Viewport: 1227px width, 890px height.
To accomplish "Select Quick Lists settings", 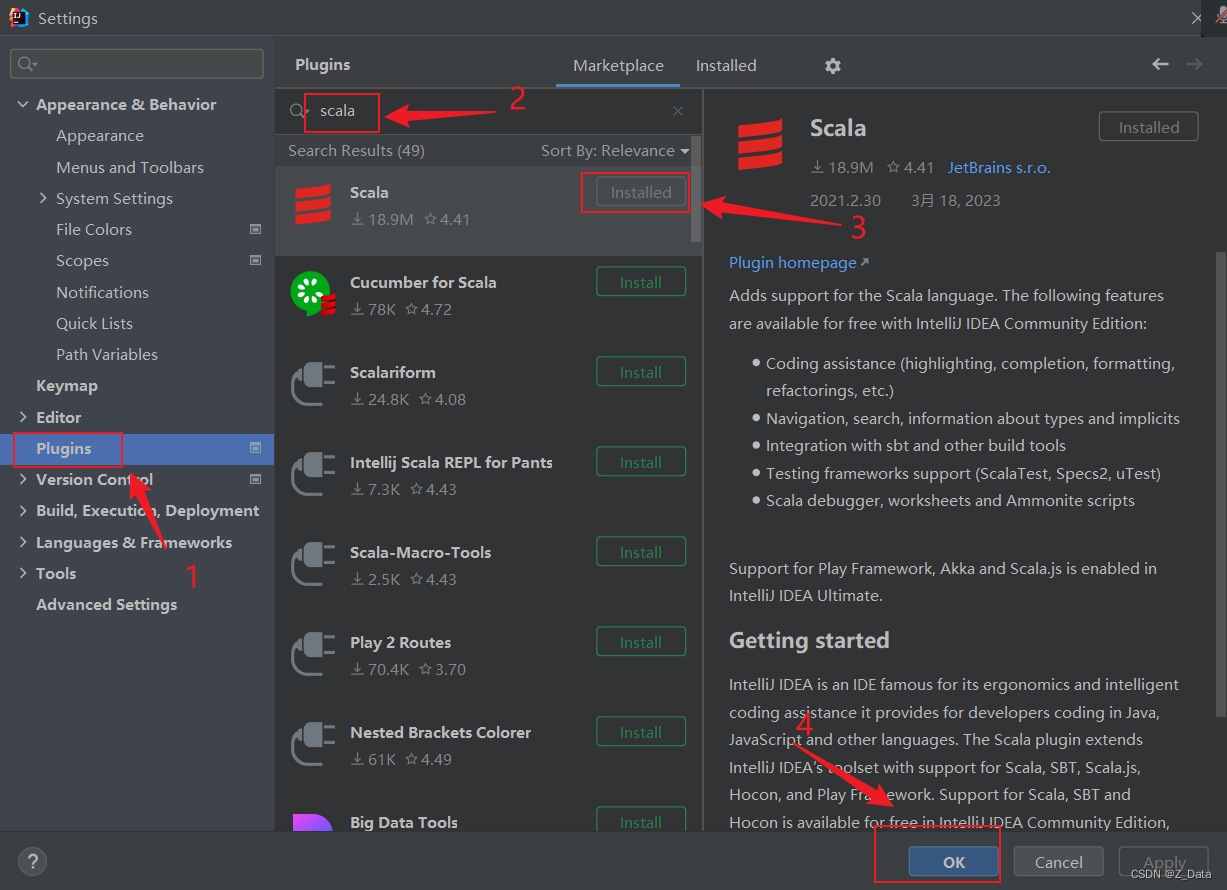I will tap(94, 324).
